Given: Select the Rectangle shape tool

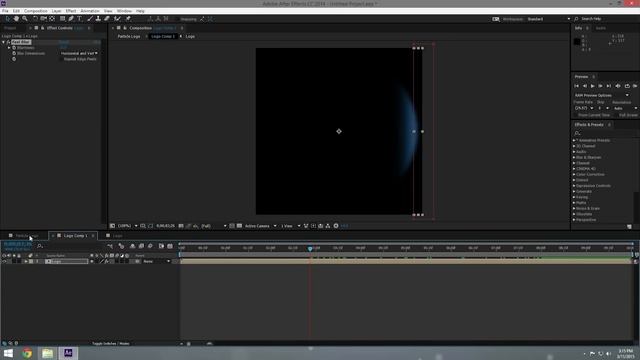Looking at the screenshot, I should coord(62,19).
